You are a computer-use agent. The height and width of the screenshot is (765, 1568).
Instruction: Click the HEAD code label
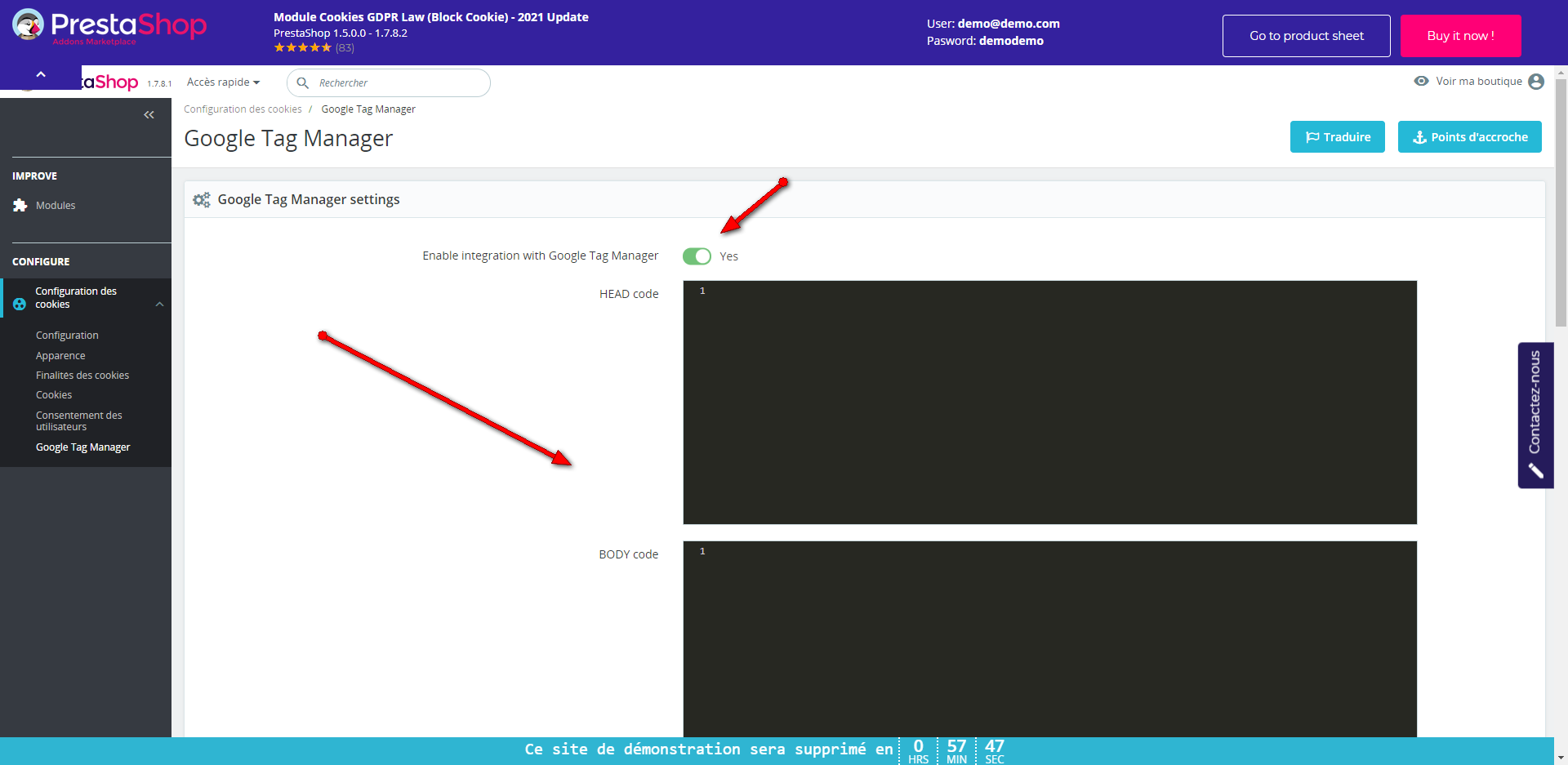click(x=629, y=294)
